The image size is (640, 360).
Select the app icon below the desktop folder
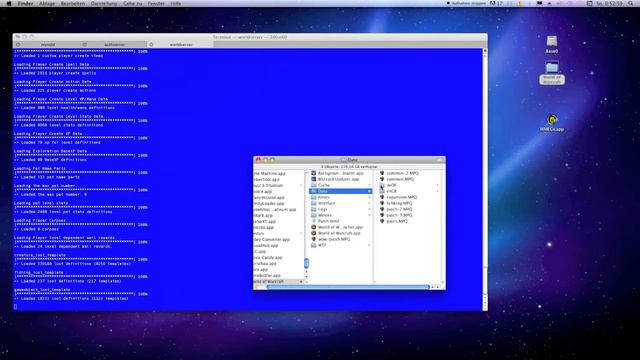click(552, 120)
